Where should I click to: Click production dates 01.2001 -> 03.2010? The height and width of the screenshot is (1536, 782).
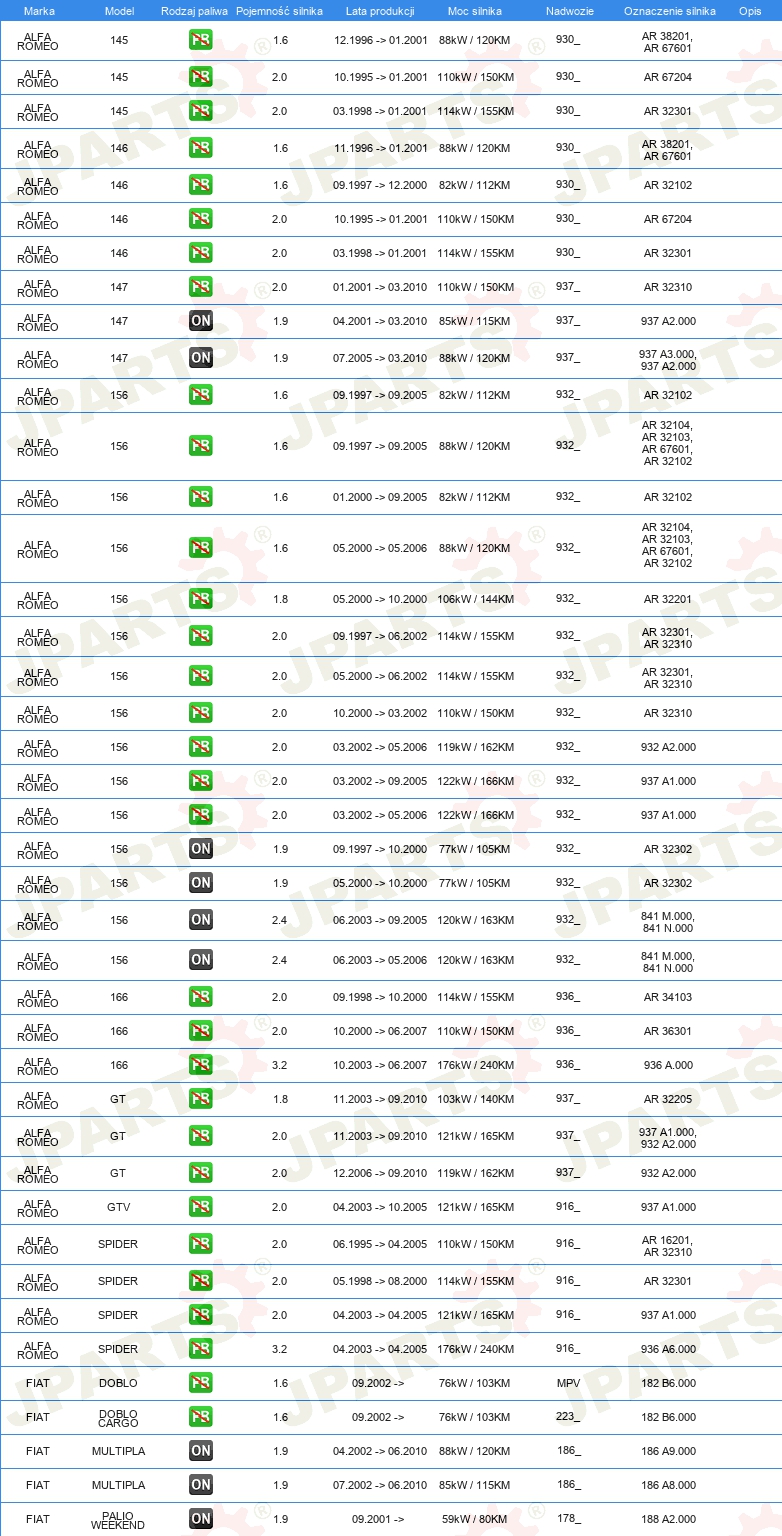(380, 287)
